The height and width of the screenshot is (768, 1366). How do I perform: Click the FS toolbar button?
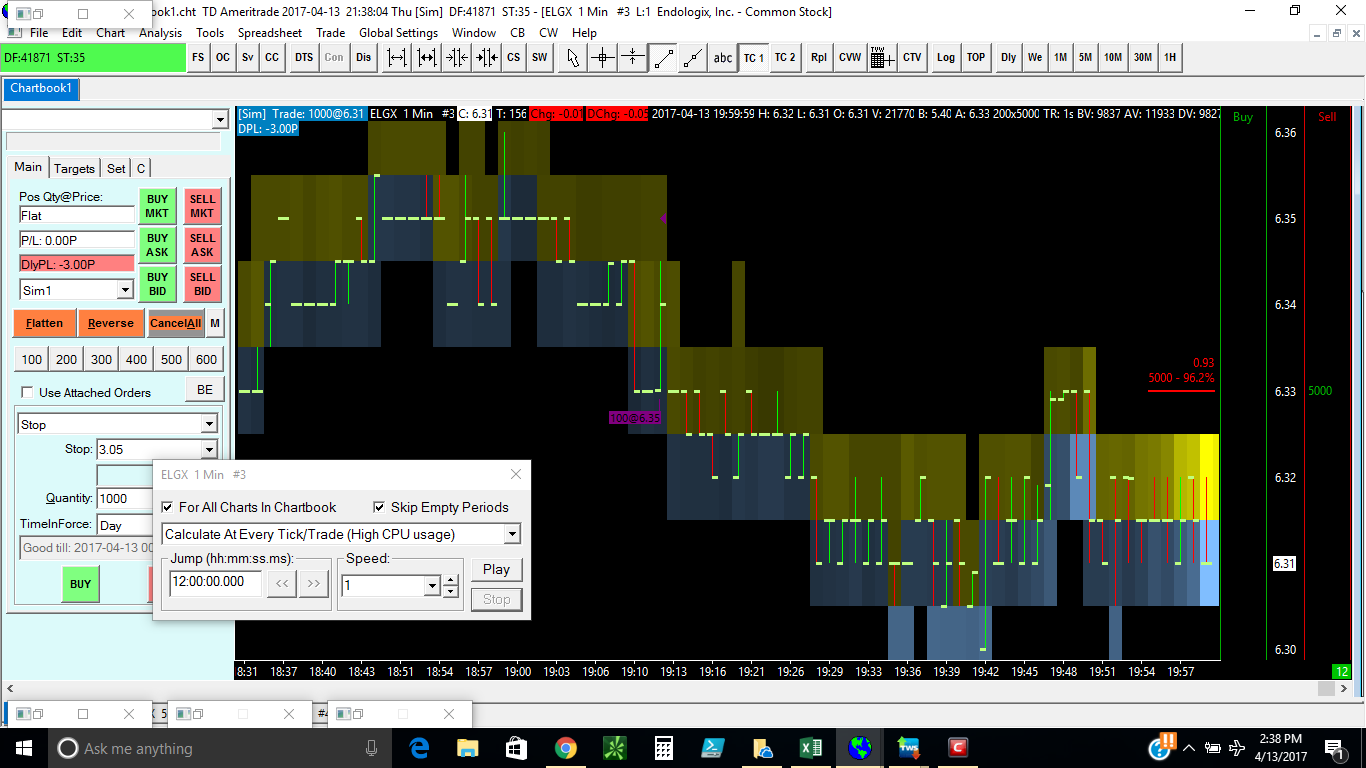[x=198, y=58]
